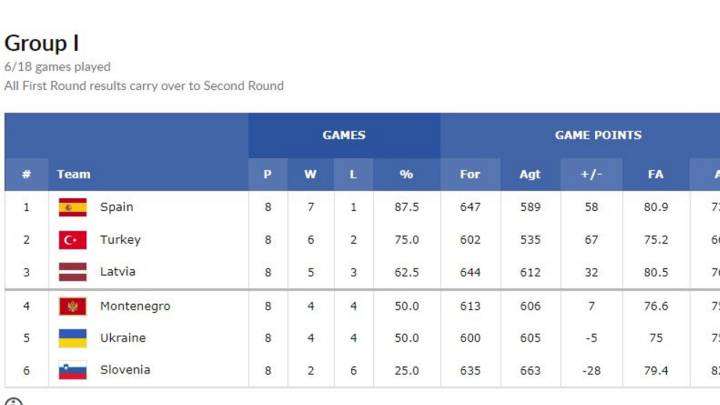The image size is (720, 405).
Task: Sort by the +/- column header
Action: coord(591,174)
